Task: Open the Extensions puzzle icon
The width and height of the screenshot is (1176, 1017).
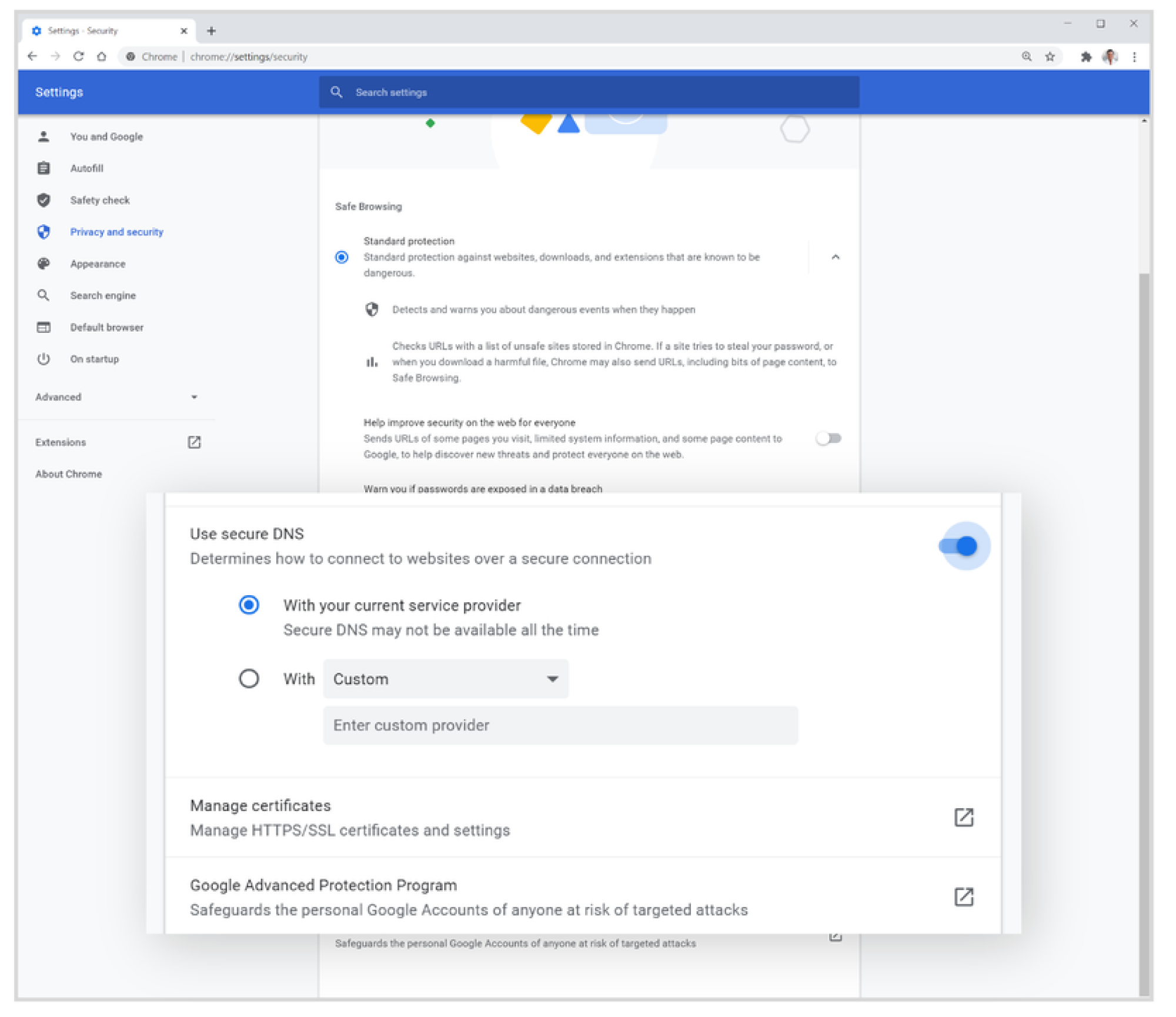Action: (x=1085, y=56)
